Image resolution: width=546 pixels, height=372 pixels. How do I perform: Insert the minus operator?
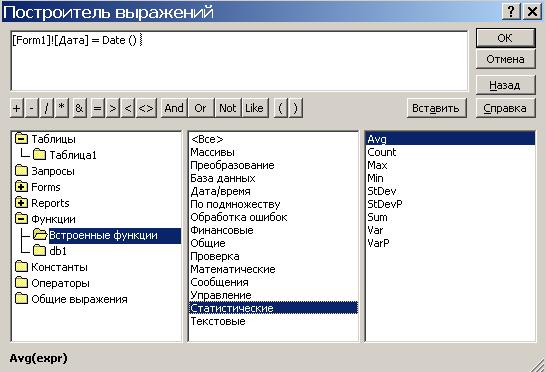tap(32, 108)
